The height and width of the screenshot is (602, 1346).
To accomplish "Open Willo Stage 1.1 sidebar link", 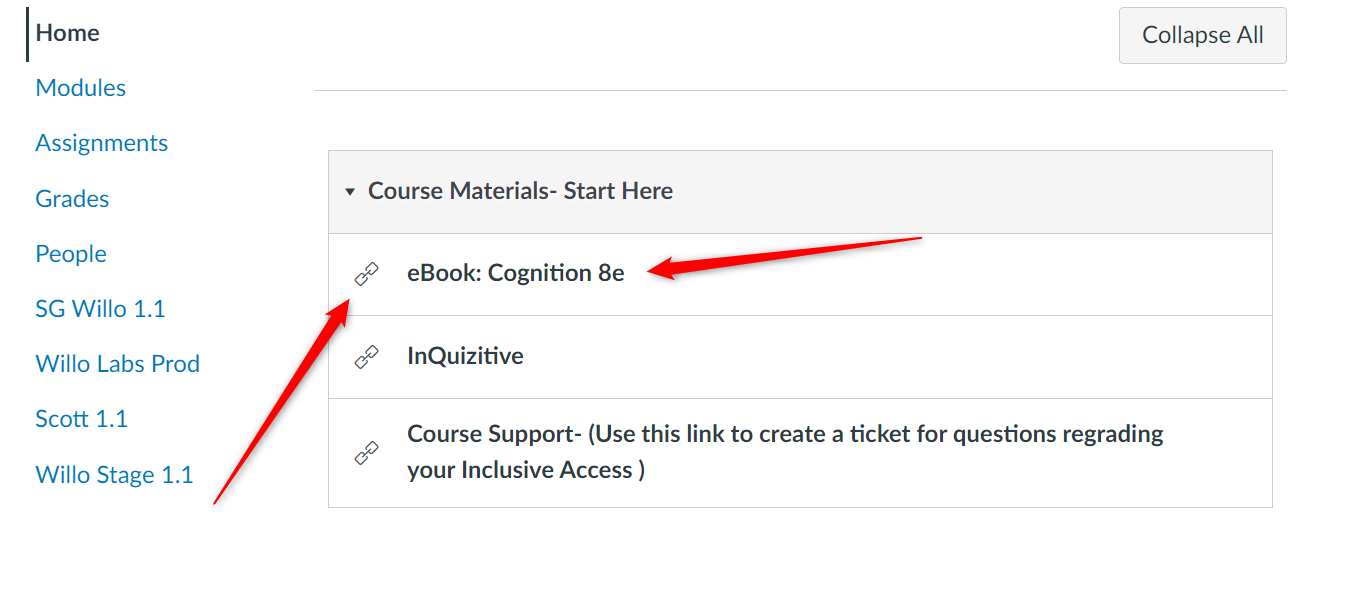I will coord(114,475).
